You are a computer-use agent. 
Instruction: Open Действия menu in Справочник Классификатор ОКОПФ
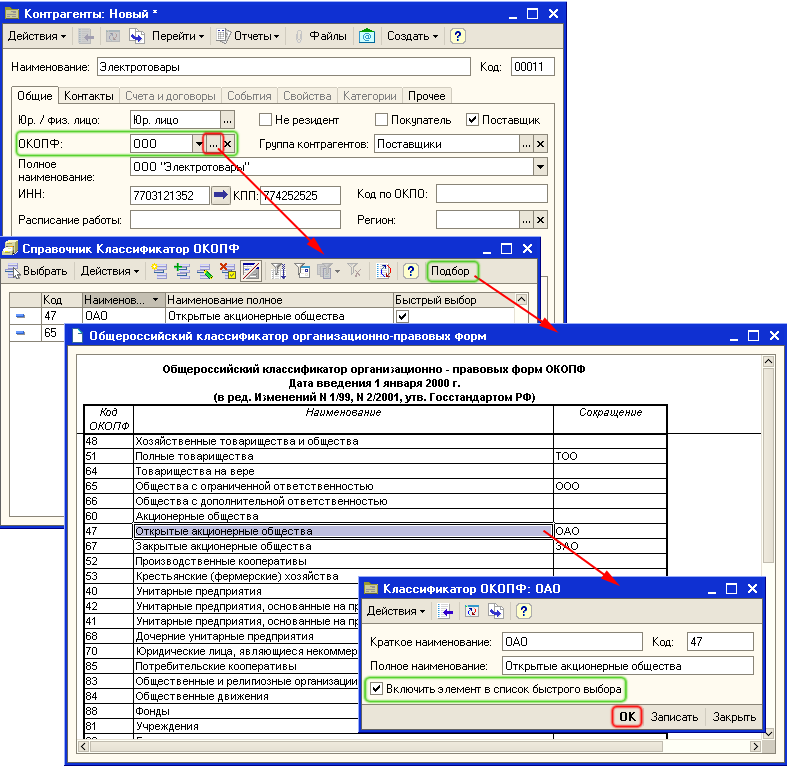110,271
